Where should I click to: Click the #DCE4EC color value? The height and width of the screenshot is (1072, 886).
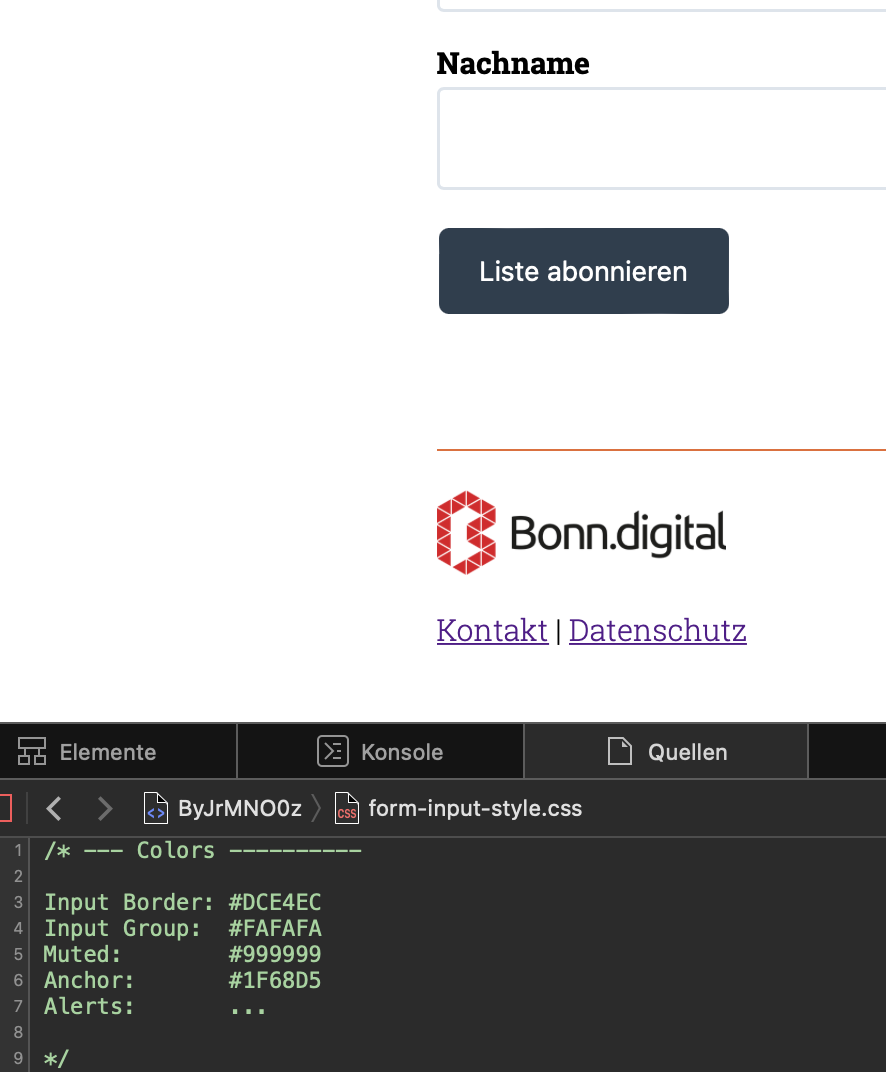pyautogui.click(x=275, y=902)
